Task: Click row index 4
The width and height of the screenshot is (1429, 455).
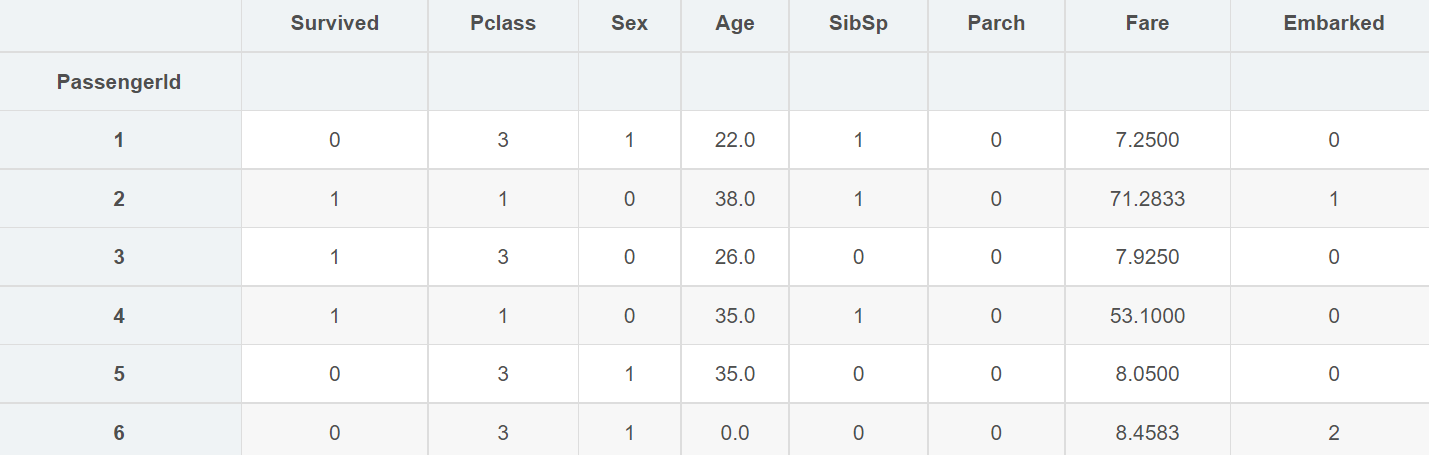Action: tap(119, 316)
